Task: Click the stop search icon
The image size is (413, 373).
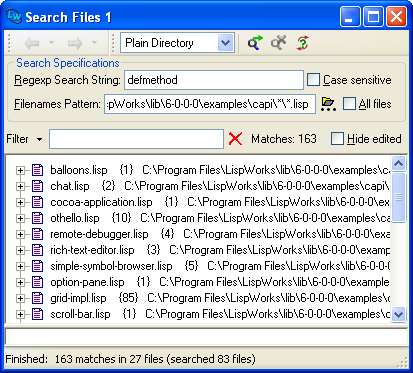Action: pos(279,43)
